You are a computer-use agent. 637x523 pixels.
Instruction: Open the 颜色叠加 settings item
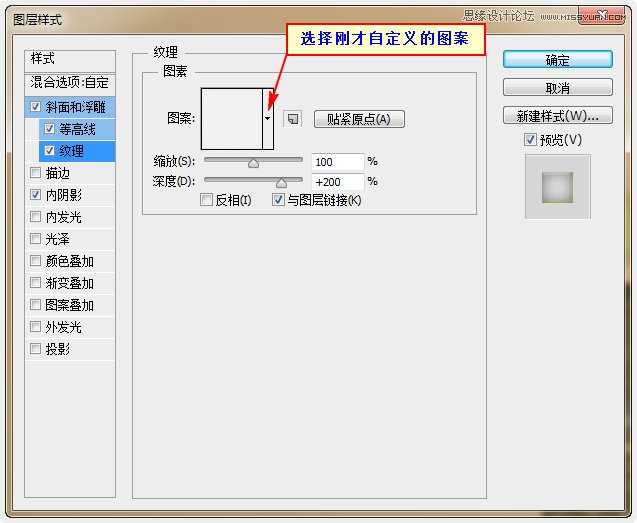[69, 261]
